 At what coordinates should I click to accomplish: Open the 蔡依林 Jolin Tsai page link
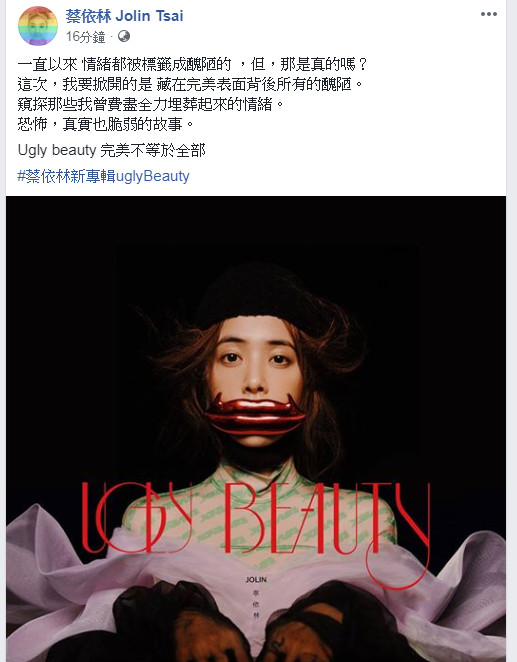tap(125, 16)
